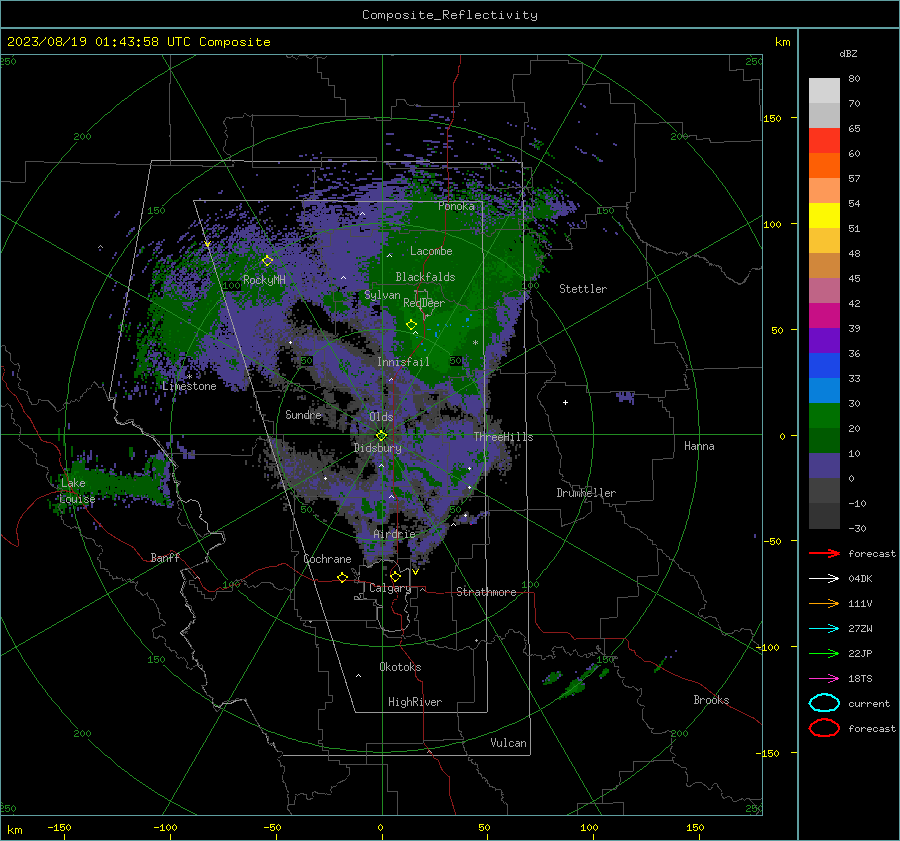Select the dark gray -10 to -30 swatch
Image resolution: width=900 pixels, height=841 pixels.
tap(824, 516)
